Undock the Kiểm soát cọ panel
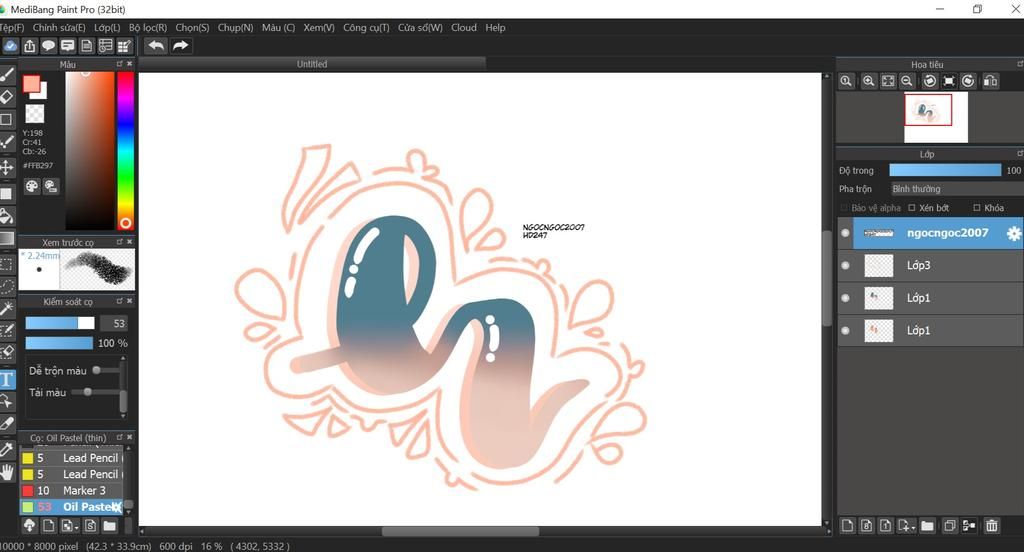 coord(120,300)
